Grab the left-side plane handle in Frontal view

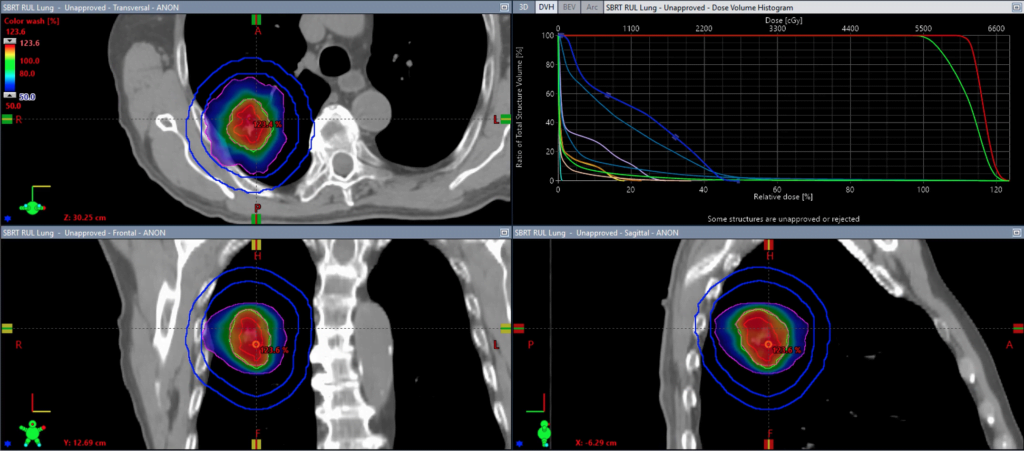[x=505, y=328]
